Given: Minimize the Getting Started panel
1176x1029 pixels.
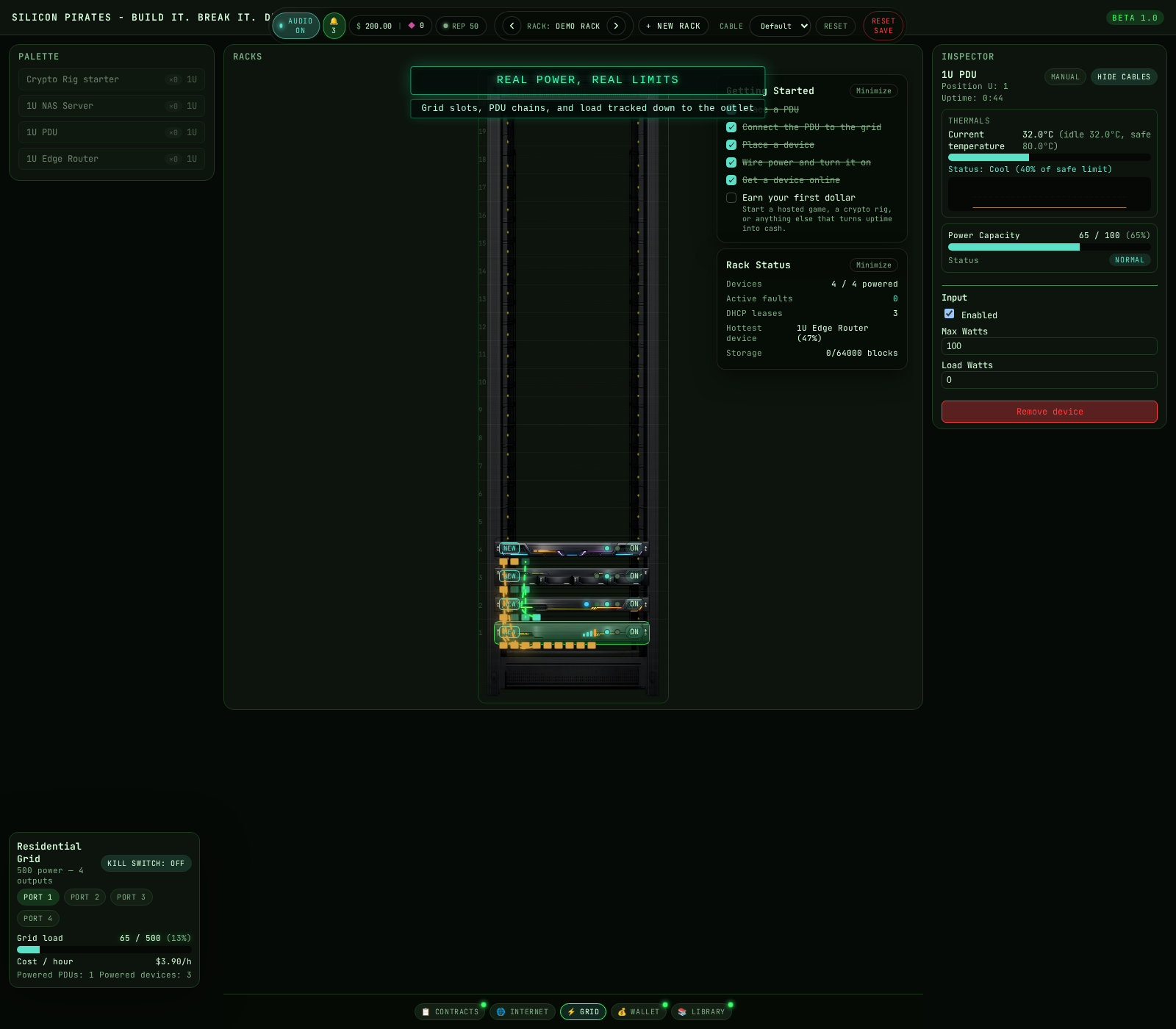Looking at the screenshot, I should pos(874,91).
